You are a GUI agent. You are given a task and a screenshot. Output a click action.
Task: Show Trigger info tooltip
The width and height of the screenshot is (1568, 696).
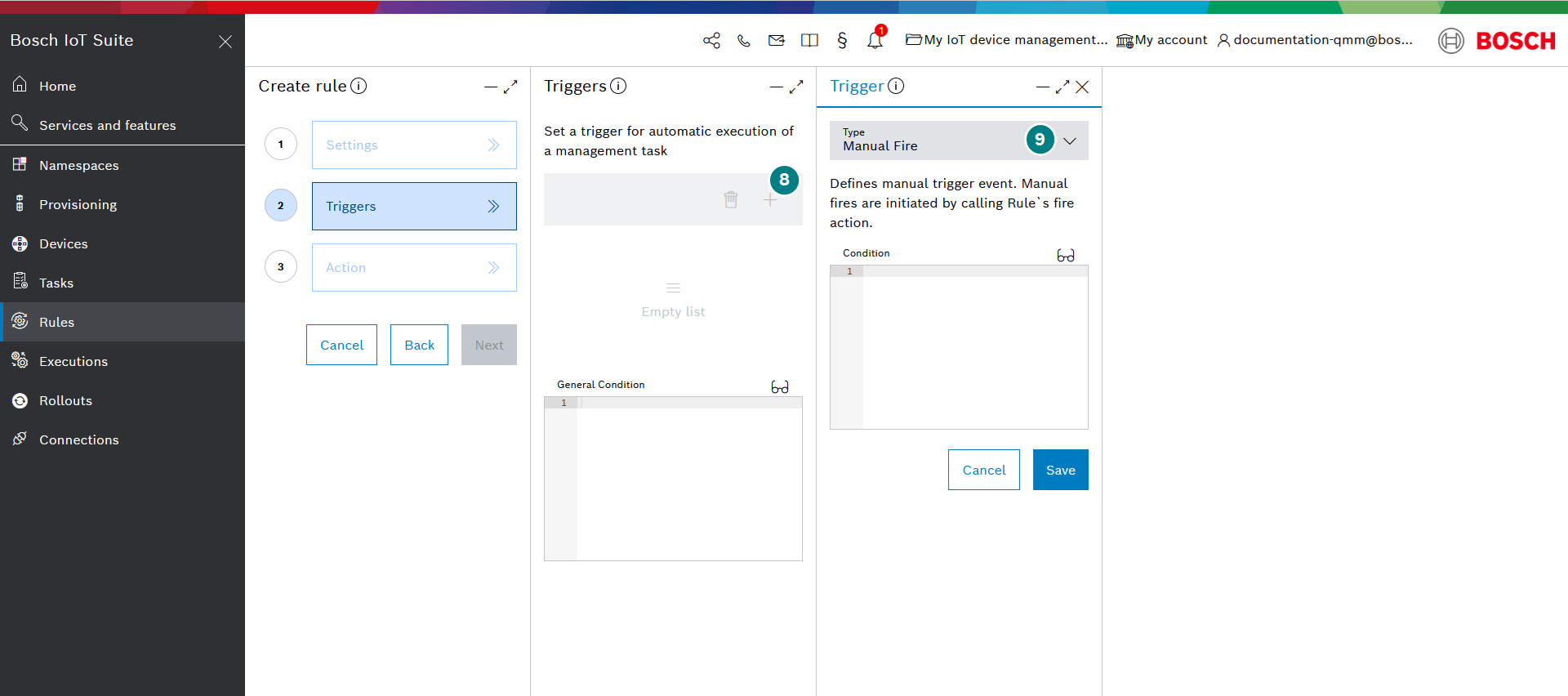[x=896, y=86]
